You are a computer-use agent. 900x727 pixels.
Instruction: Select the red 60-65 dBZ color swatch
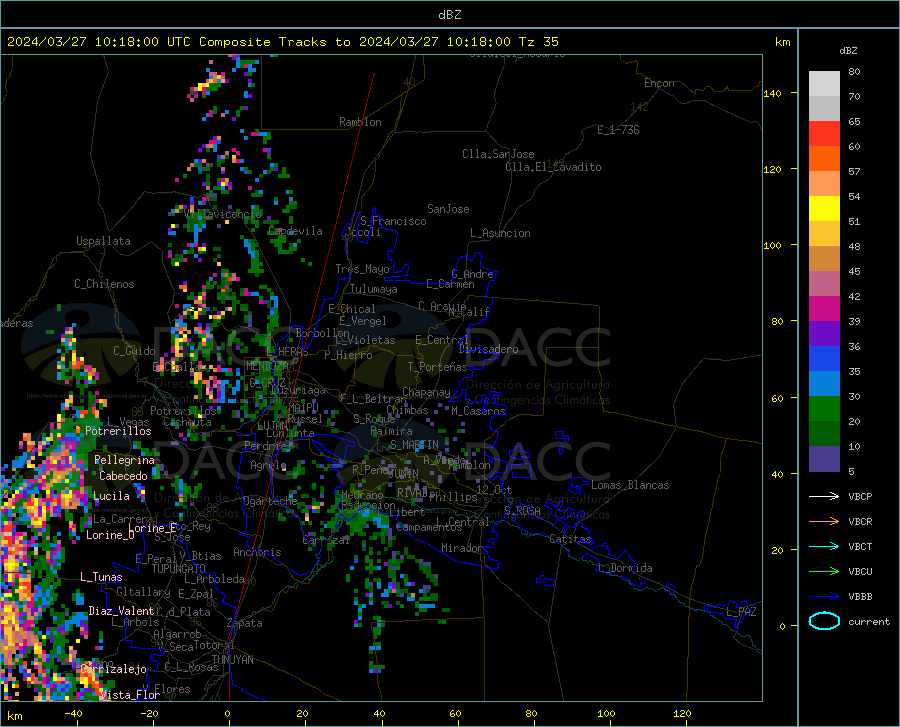click(824, 134)
